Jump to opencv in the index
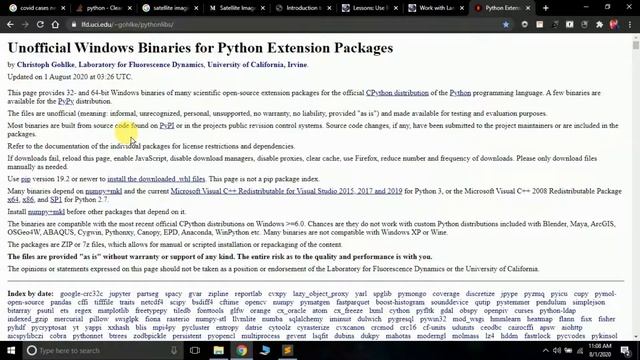 (256, 302)
